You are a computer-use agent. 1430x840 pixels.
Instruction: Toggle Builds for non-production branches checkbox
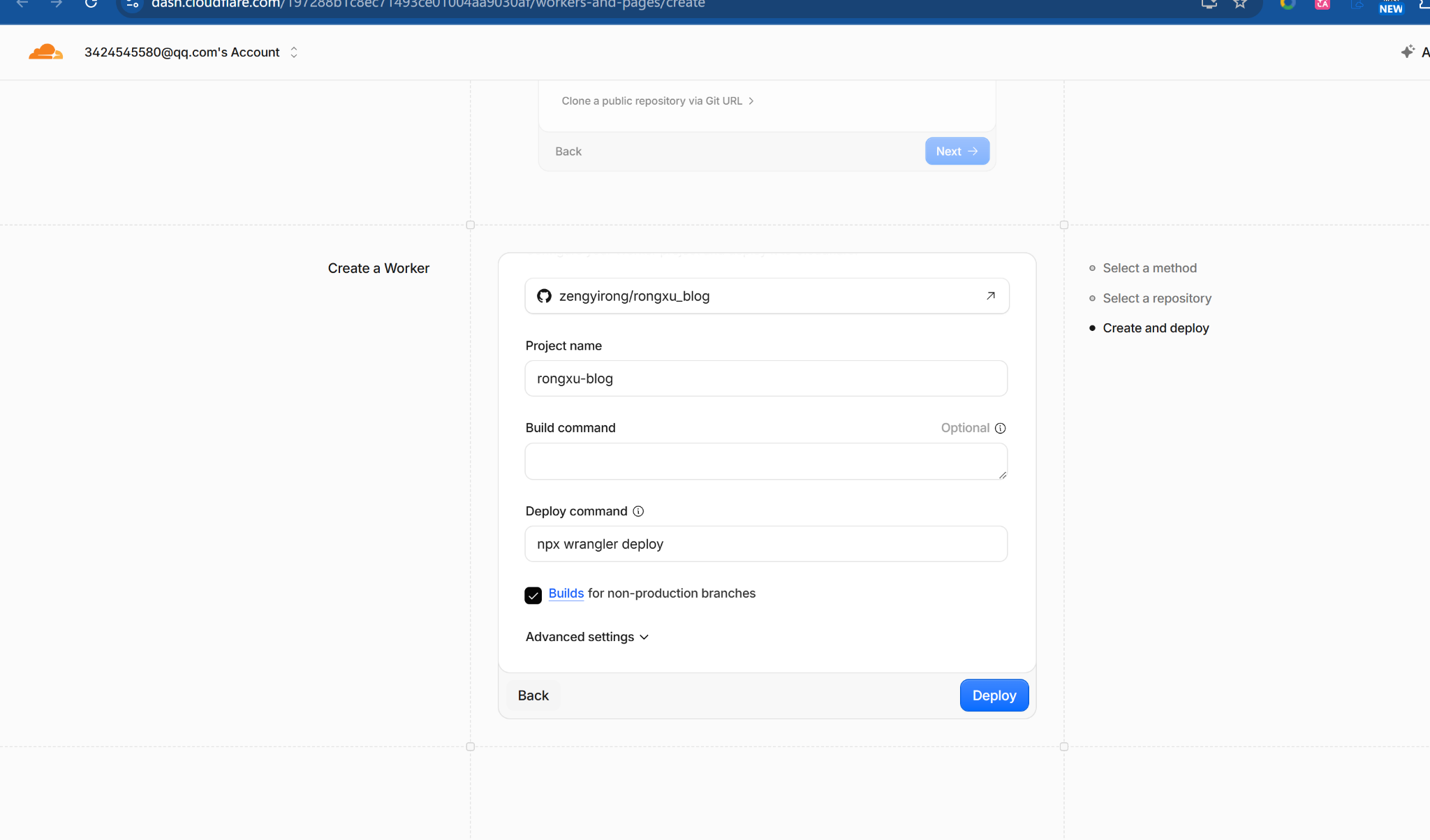pyautogui.click(x=533, y=595)
